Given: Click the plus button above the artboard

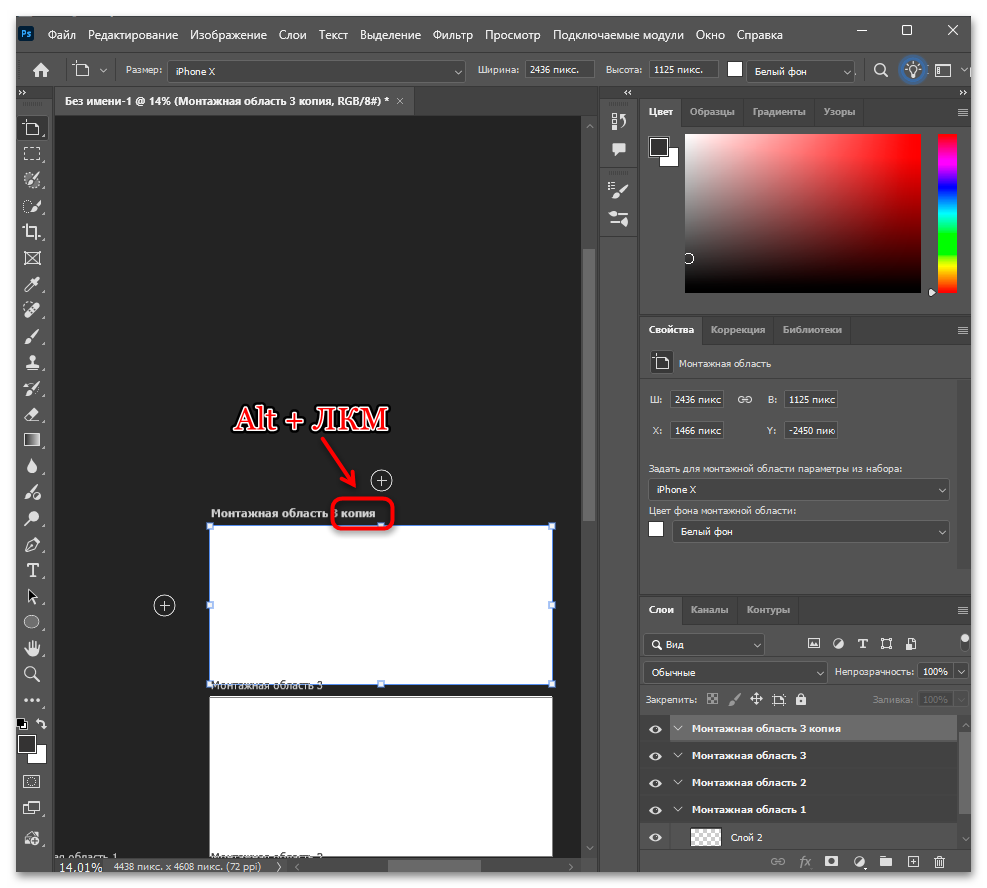Looking at the screenshot, I should 381,480.
